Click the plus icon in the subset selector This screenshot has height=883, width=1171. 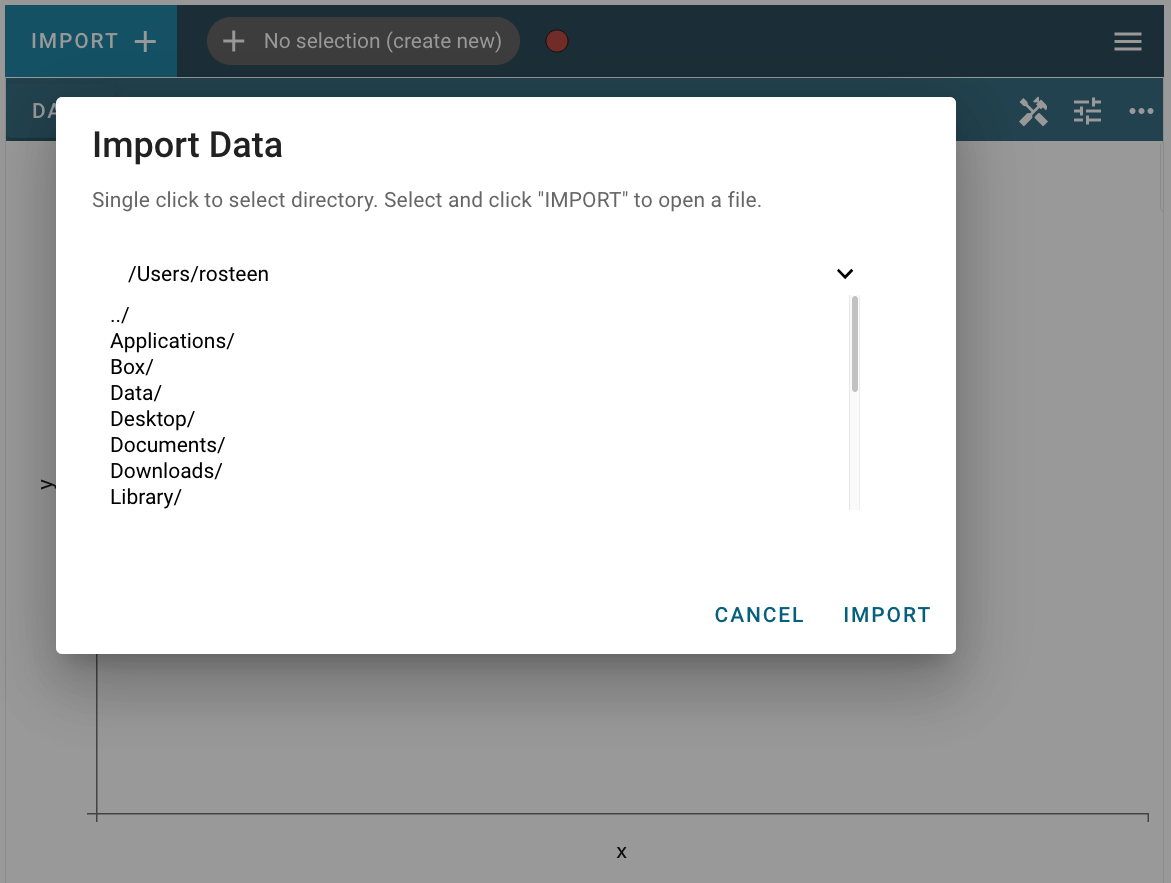[234, 41]
